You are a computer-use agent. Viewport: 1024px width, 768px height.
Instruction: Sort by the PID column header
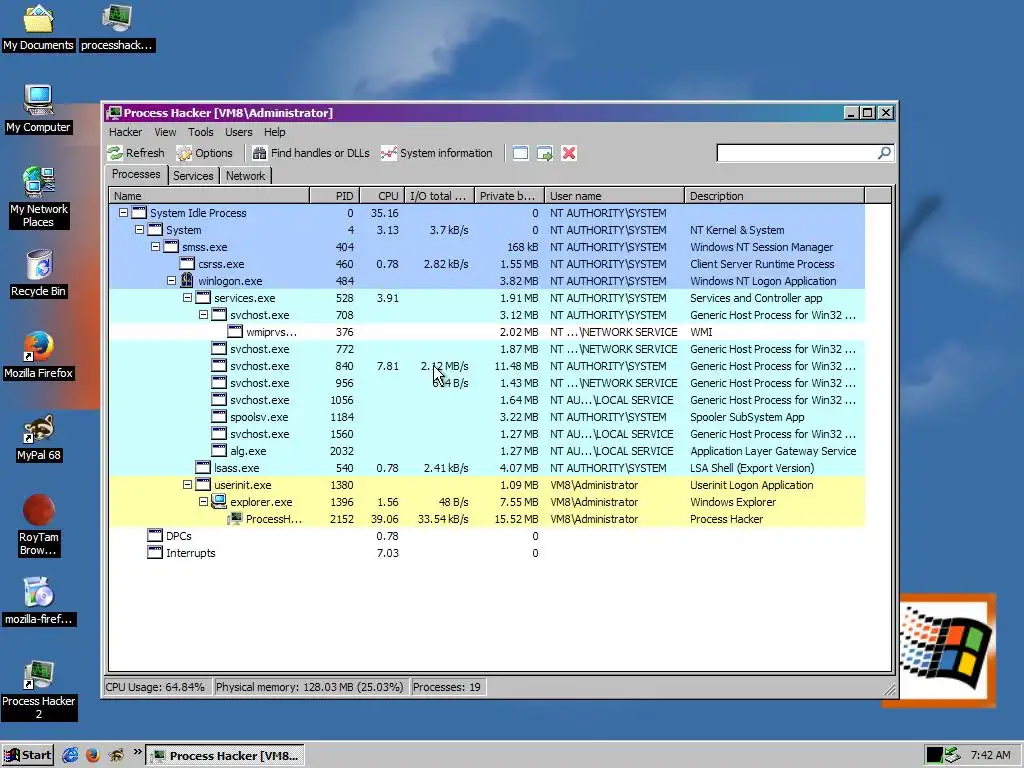pyautogui.click(x=334, y=196)
